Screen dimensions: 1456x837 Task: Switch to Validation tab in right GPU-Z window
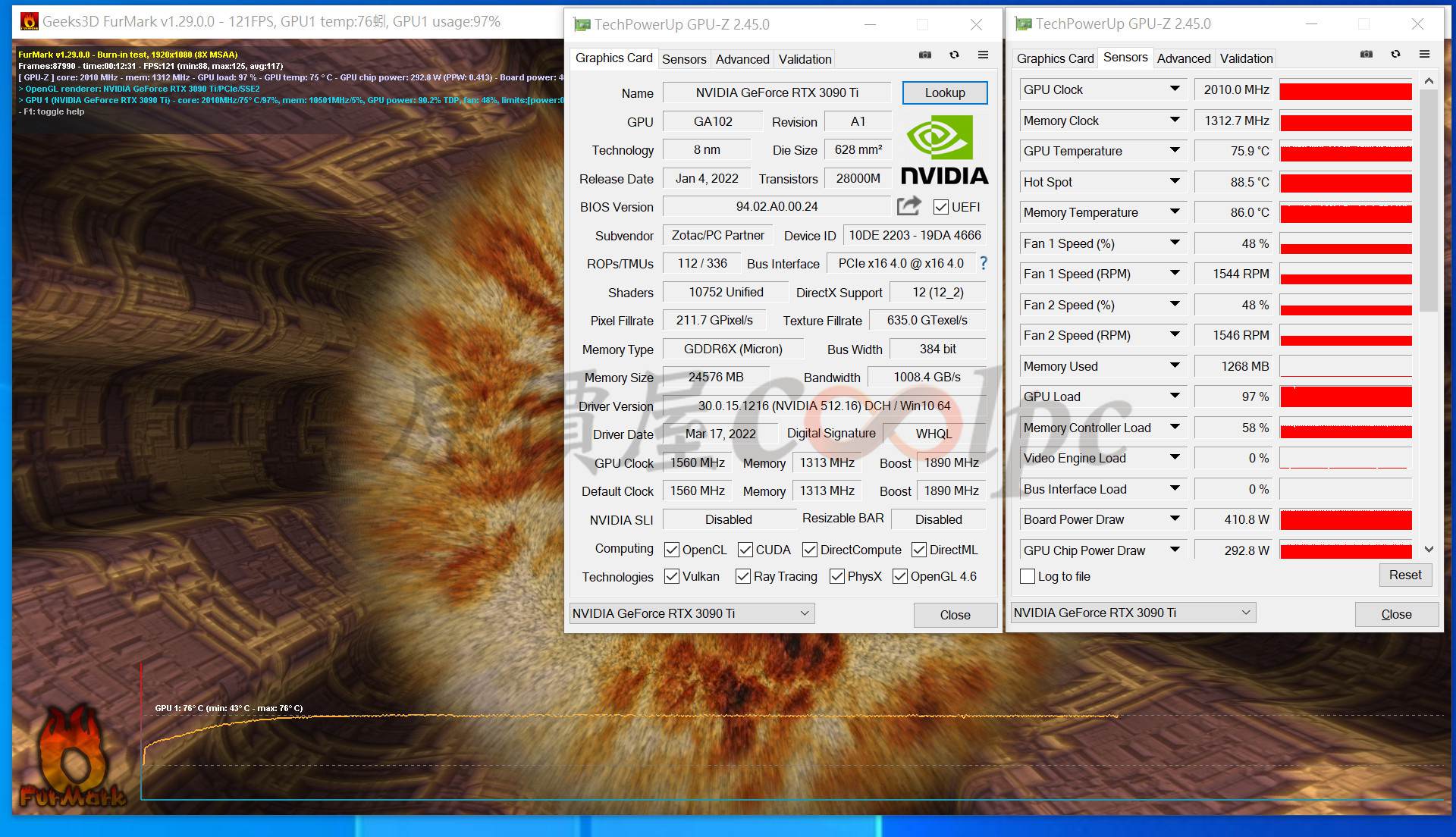pyautogui.click(x=1246, y=58)
